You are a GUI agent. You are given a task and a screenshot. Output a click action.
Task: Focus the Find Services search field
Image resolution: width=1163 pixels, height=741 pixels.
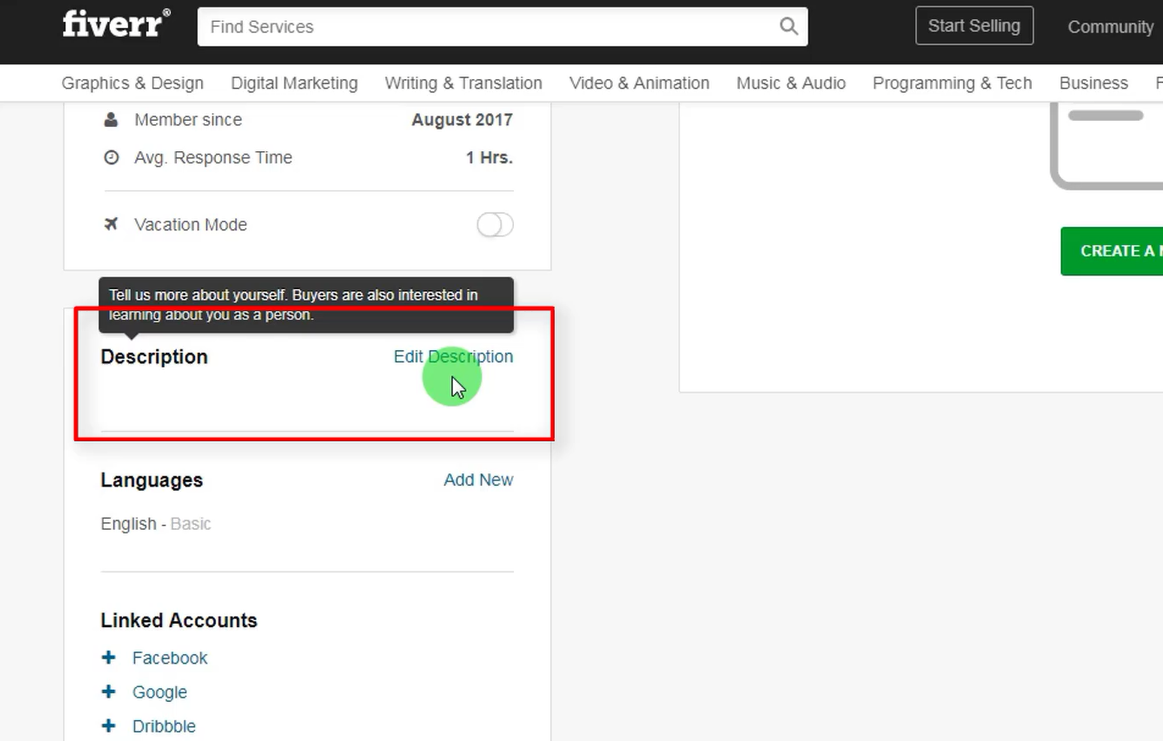(502, 27)
